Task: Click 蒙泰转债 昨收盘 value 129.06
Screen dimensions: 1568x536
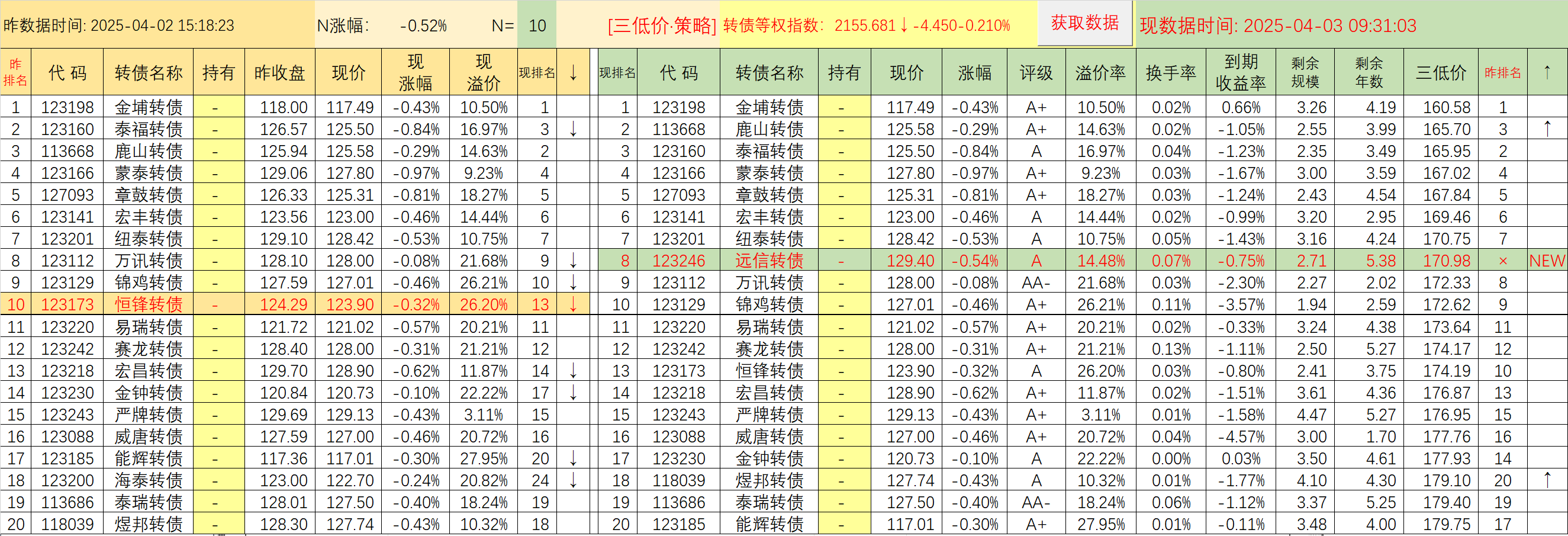Action: tap(280, 173)
